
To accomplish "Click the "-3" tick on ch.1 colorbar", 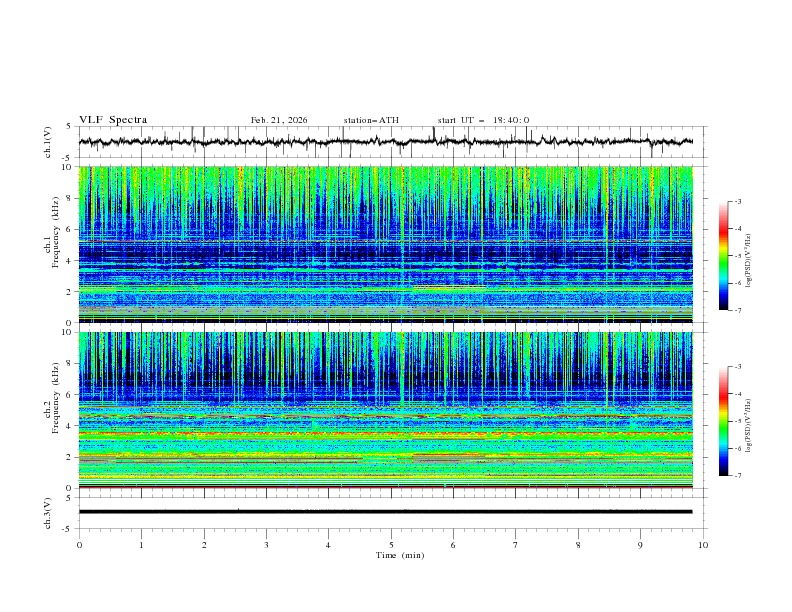I will [737, 201].
